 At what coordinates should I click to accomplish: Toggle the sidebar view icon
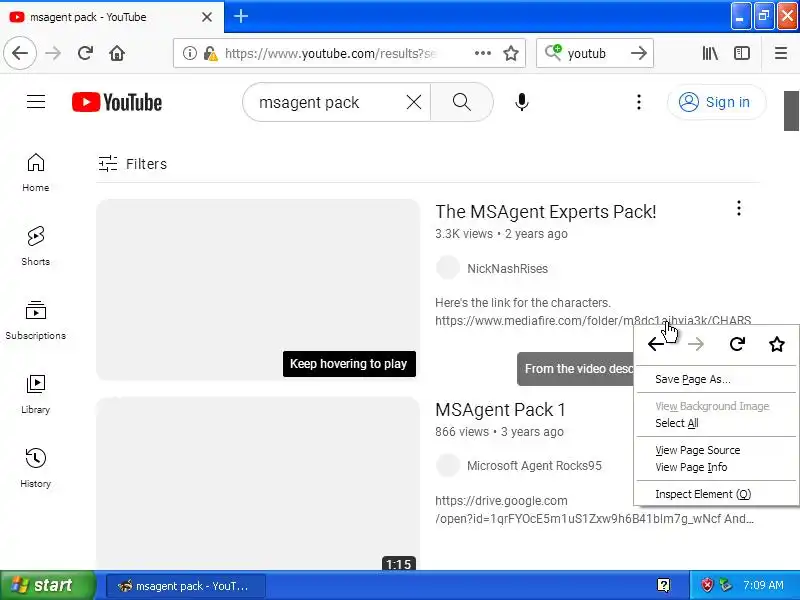tap(742, 53)
